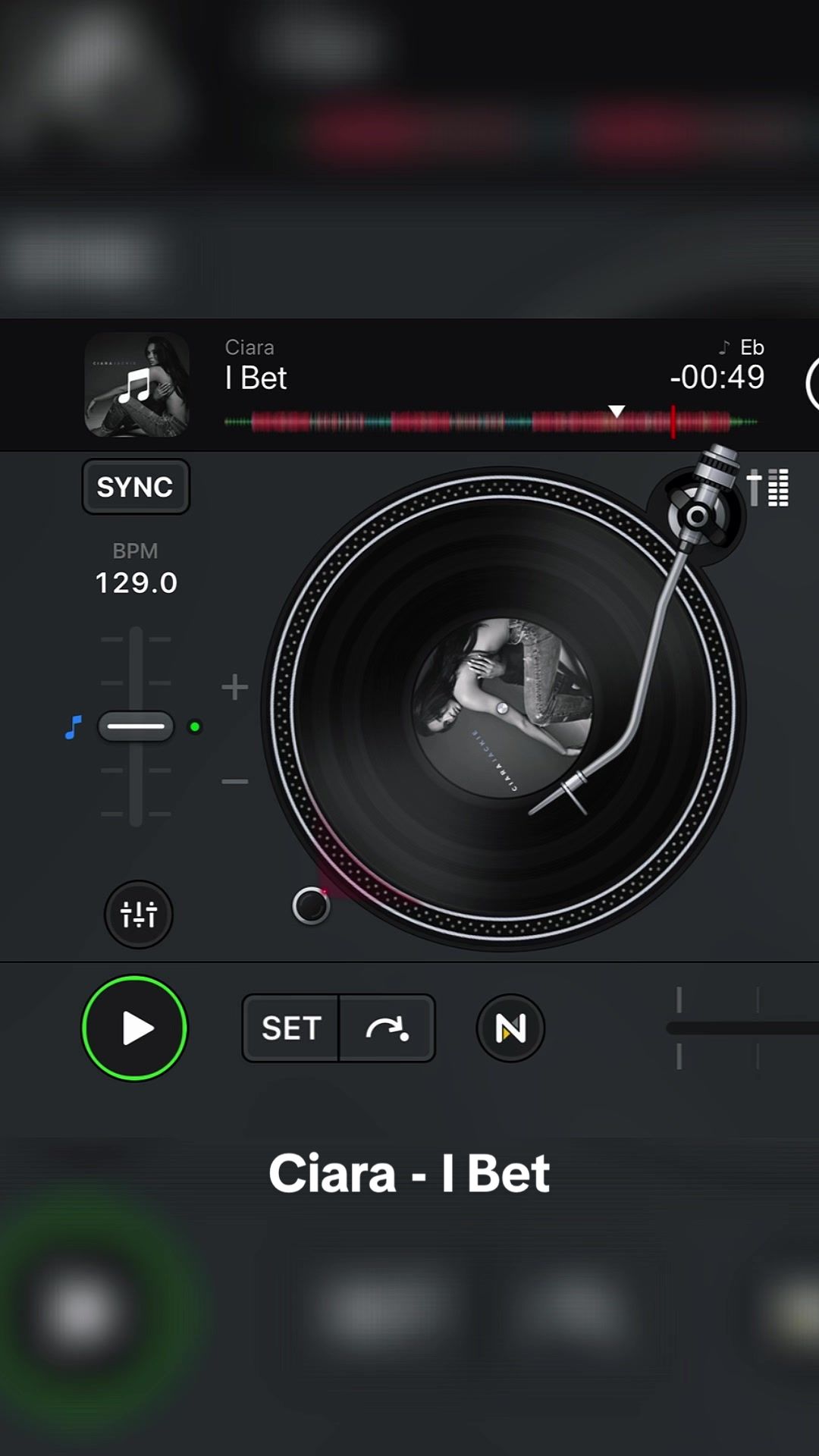The image size is (819, 1456).
Task: Tap the SYNC button
Action: click(136, 487)
